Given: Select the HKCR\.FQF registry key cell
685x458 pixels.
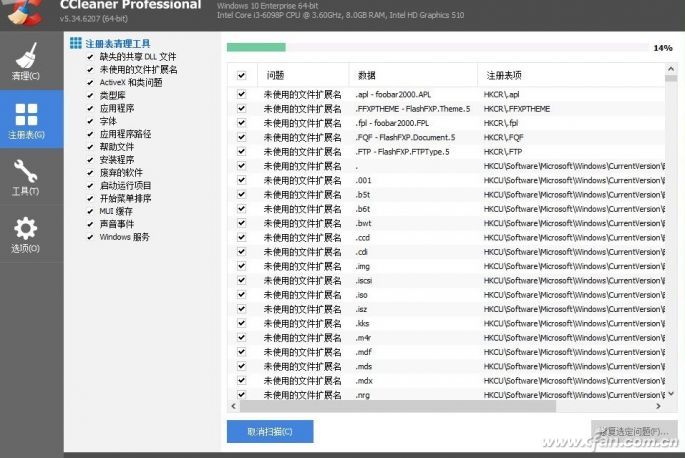Looking at the screenshot, I should 503,137.
